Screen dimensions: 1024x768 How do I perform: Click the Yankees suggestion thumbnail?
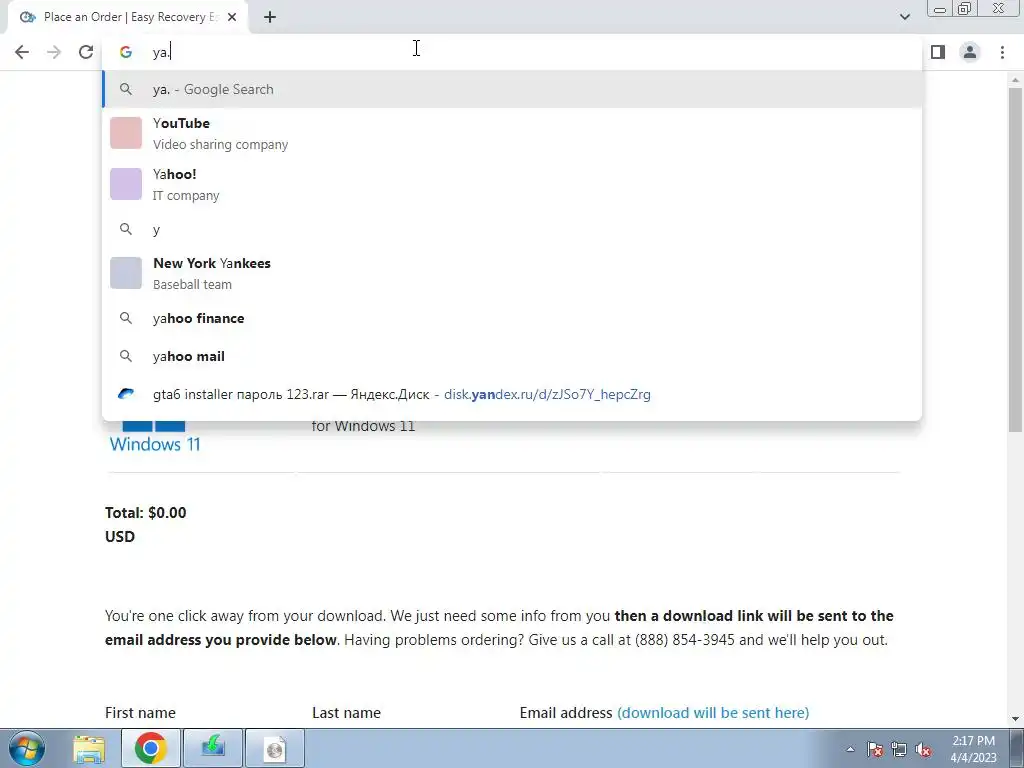pos(125,273)
